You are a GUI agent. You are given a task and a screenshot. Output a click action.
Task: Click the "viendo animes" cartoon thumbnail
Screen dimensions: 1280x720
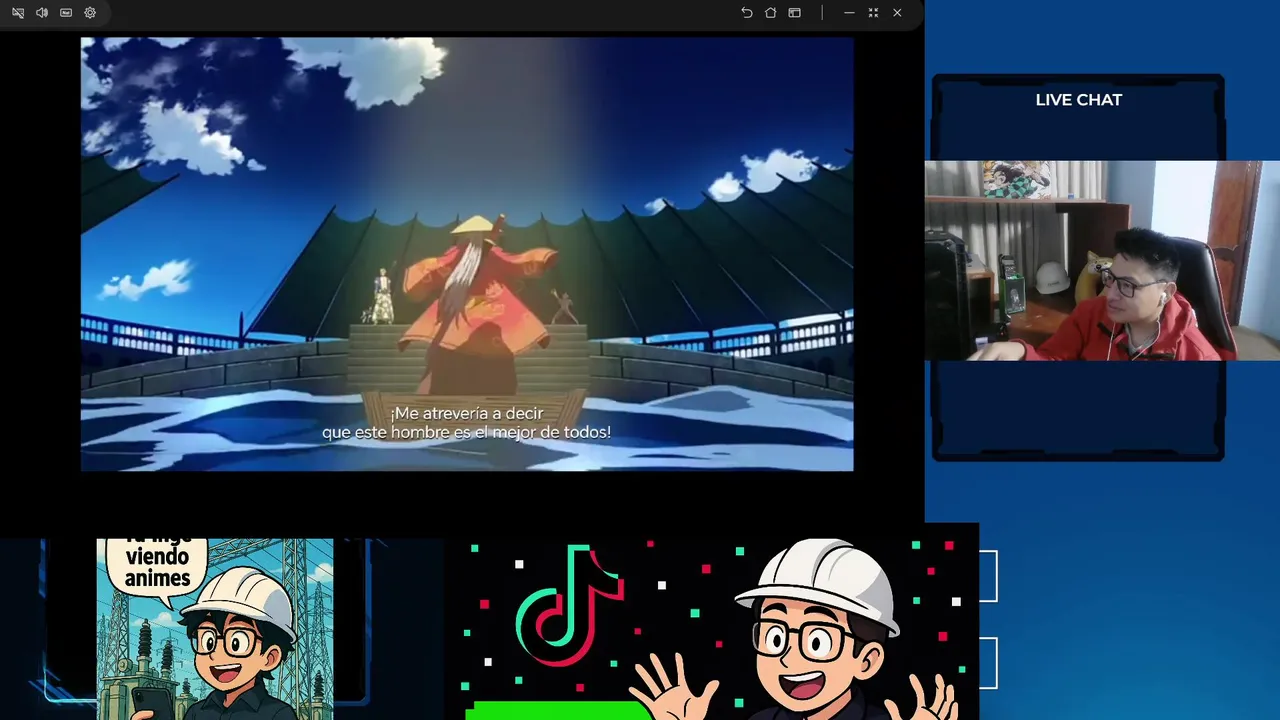pyautogui.click(x=215, y=629)
